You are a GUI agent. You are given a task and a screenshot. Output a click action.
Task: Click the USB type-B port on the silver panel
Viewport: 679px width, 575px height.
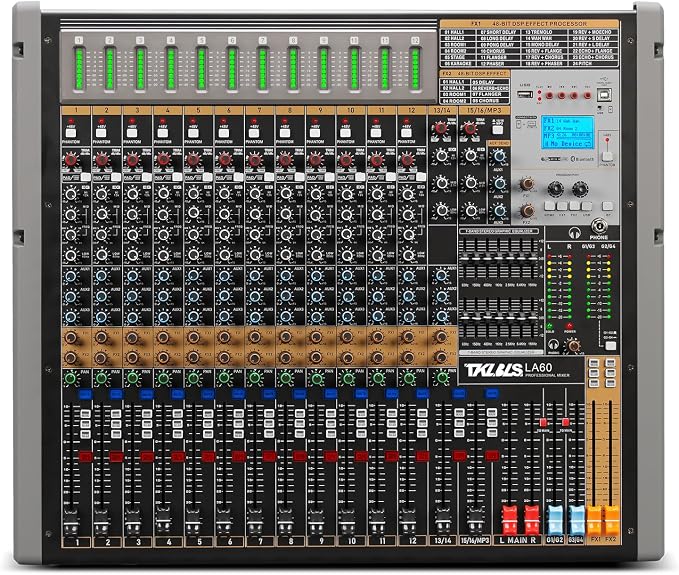605,94
